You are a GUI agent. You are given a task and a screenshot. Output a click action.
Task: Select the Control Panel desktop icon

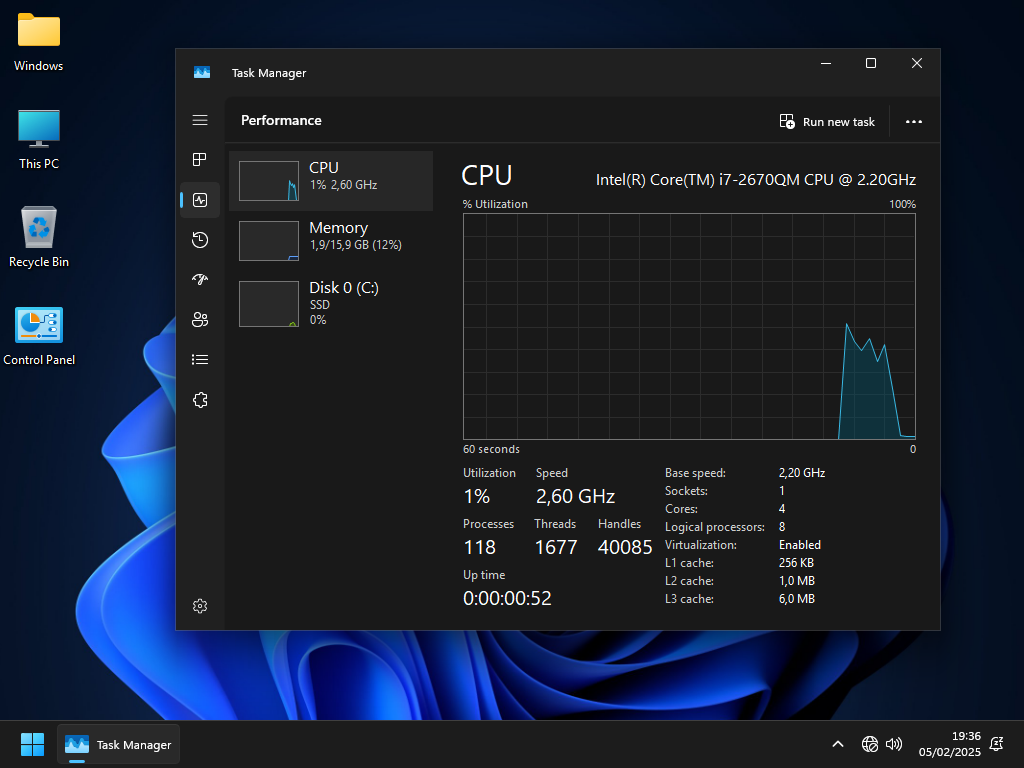tap(39, 336)
